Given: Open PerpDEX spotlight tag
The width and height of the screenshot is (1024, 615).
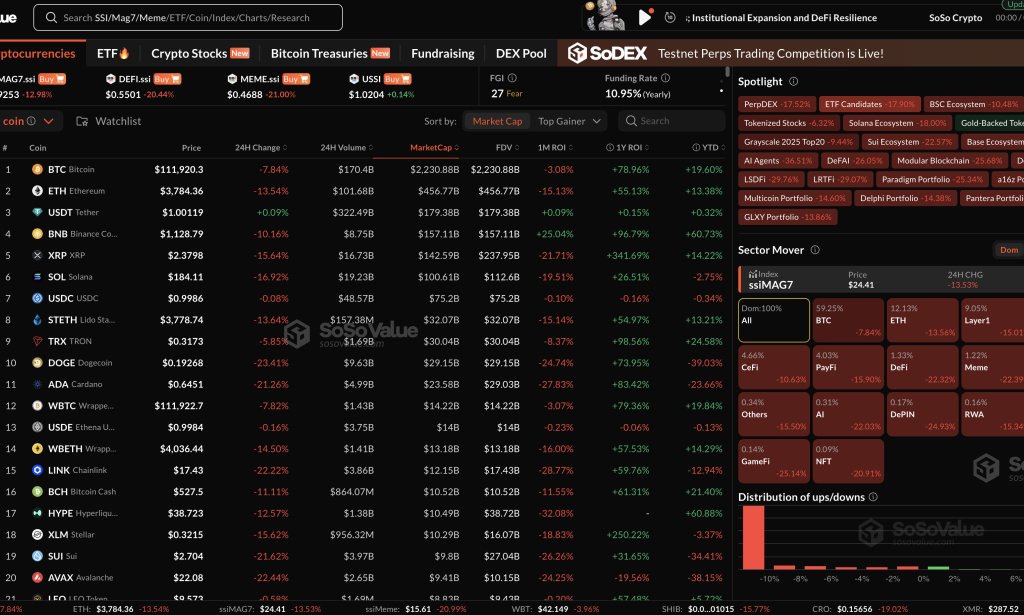Looking at the screenshot, I should (776, 104).
